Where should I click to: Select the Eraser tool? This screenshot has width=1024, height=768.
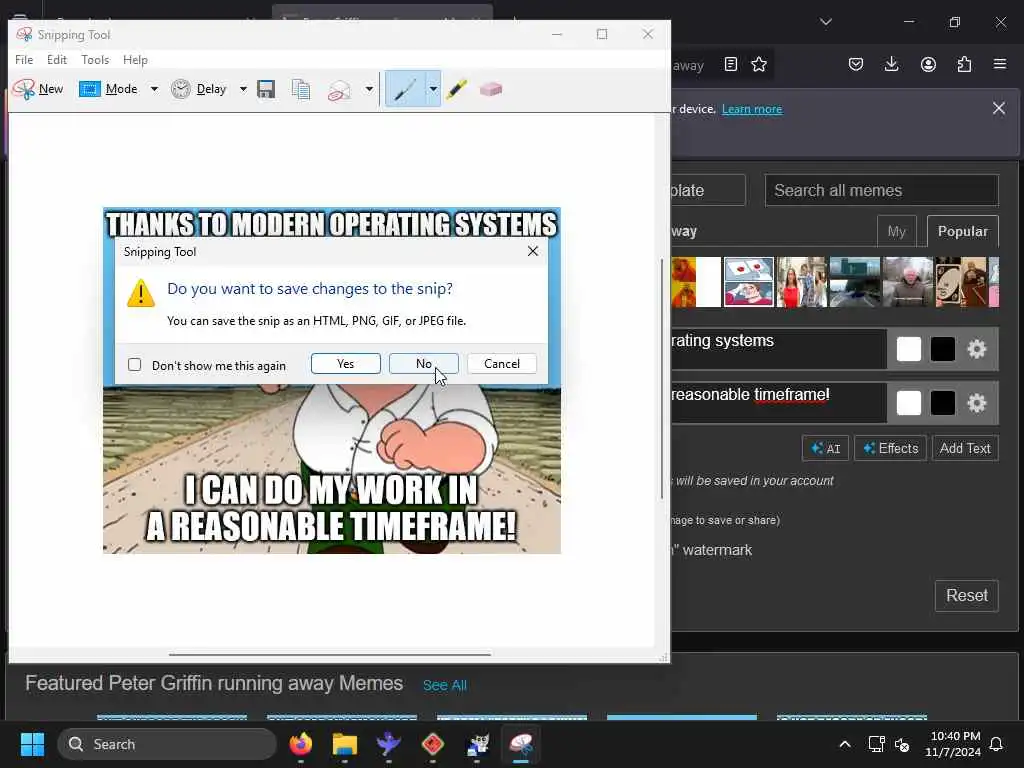tap(490, 89)
